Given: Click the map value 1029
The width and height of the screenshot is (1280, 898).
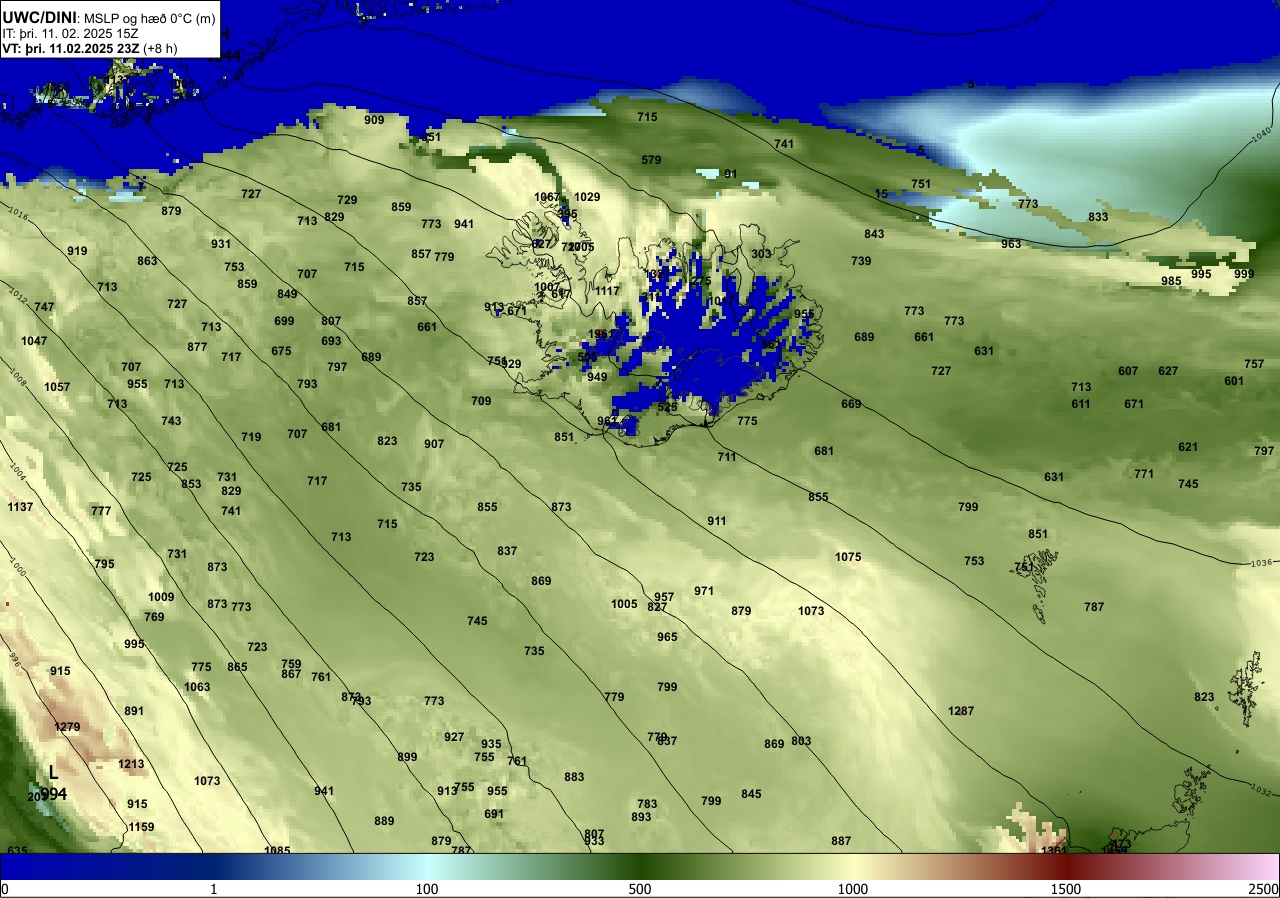Looking at the screenshot, I should click(x=587, y=197).
